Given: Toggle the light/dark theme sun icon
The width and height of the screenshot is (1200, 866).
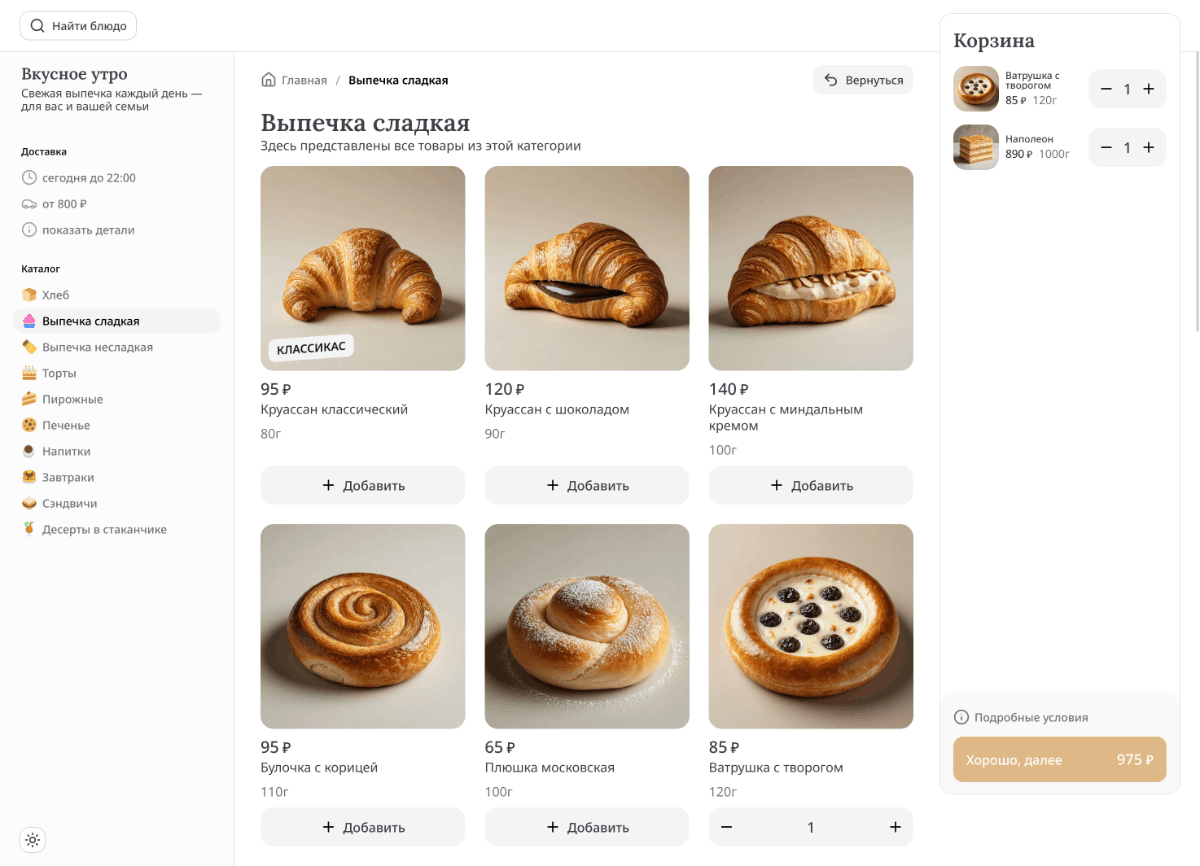Looking at the screenshot, I should coord(33,840).
